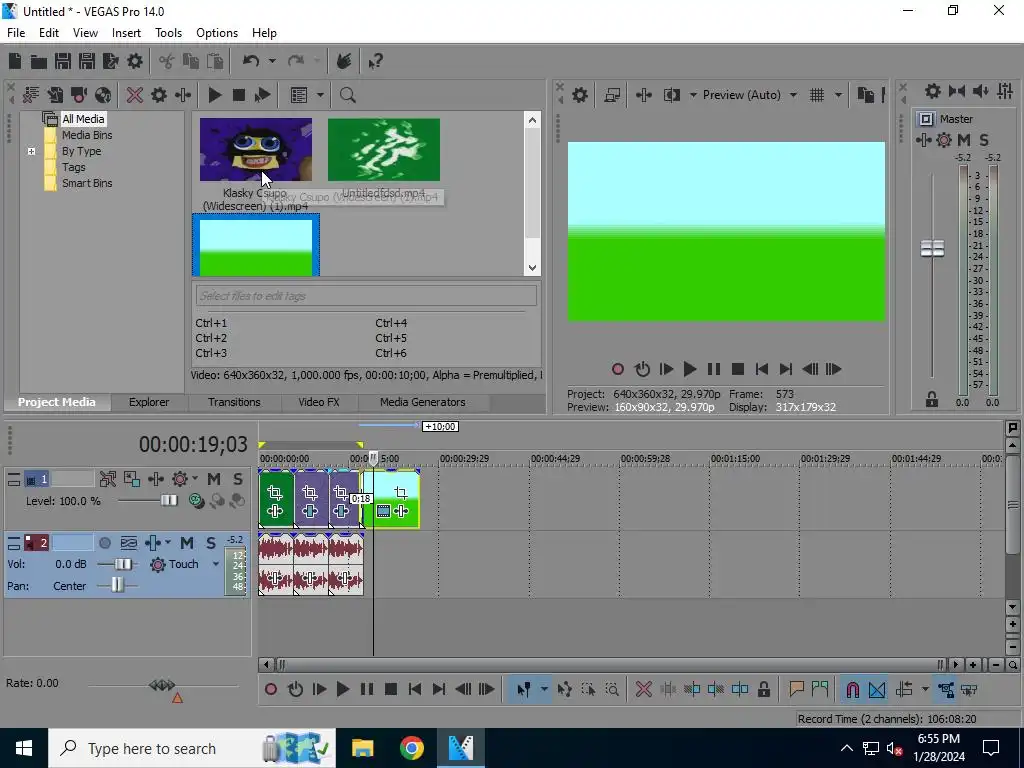Switch to the Explorer tab

(149, 402)
